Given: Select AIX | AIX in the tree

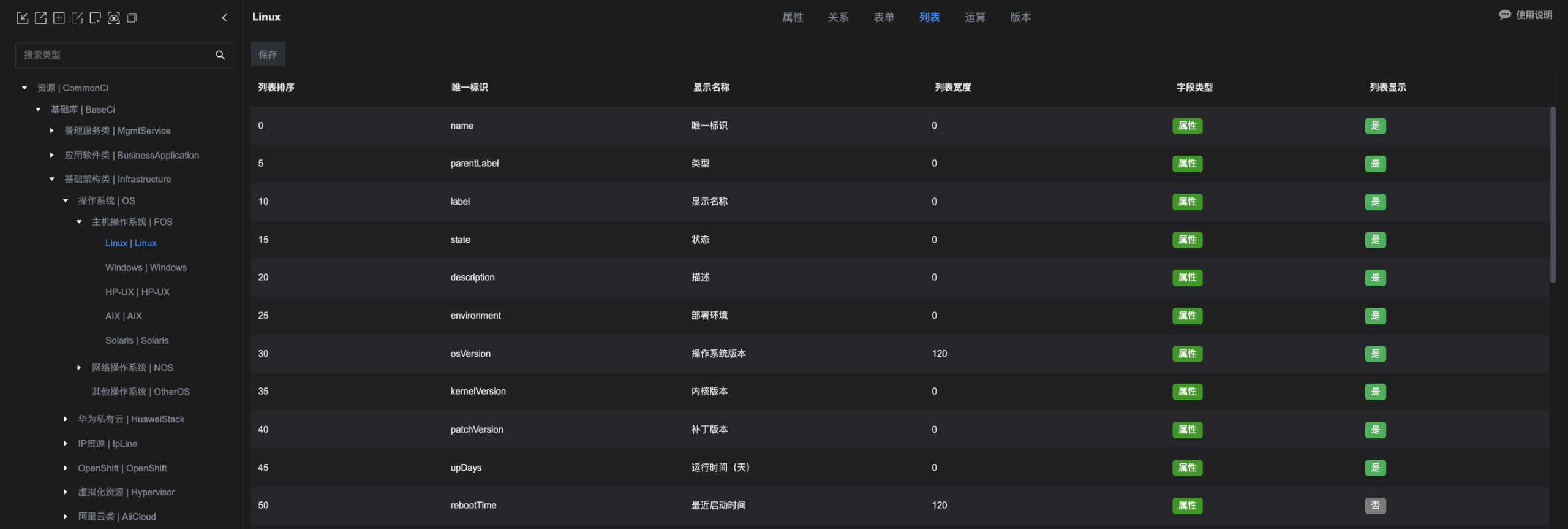Looking at the screenshot, I should 123,316.
